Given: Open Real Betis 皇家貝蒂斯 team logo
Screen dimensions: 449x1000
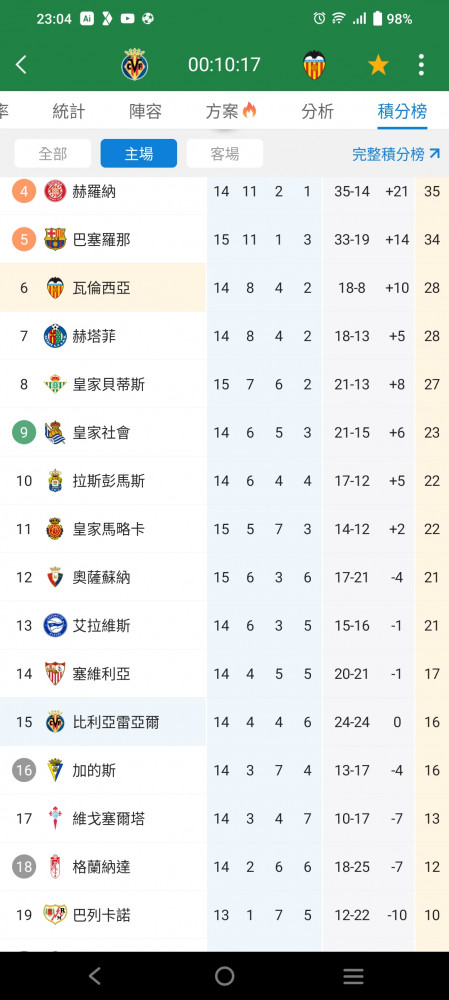Looking at the screenshot, I should (x=55, y=385).
